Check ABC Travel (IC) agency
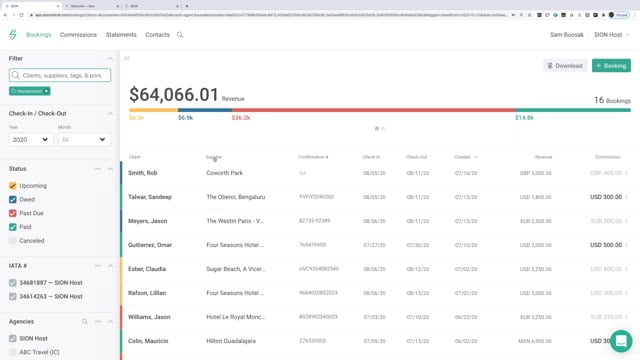The height and width of the screenshot is (360, 640). [x=13, y=352]
